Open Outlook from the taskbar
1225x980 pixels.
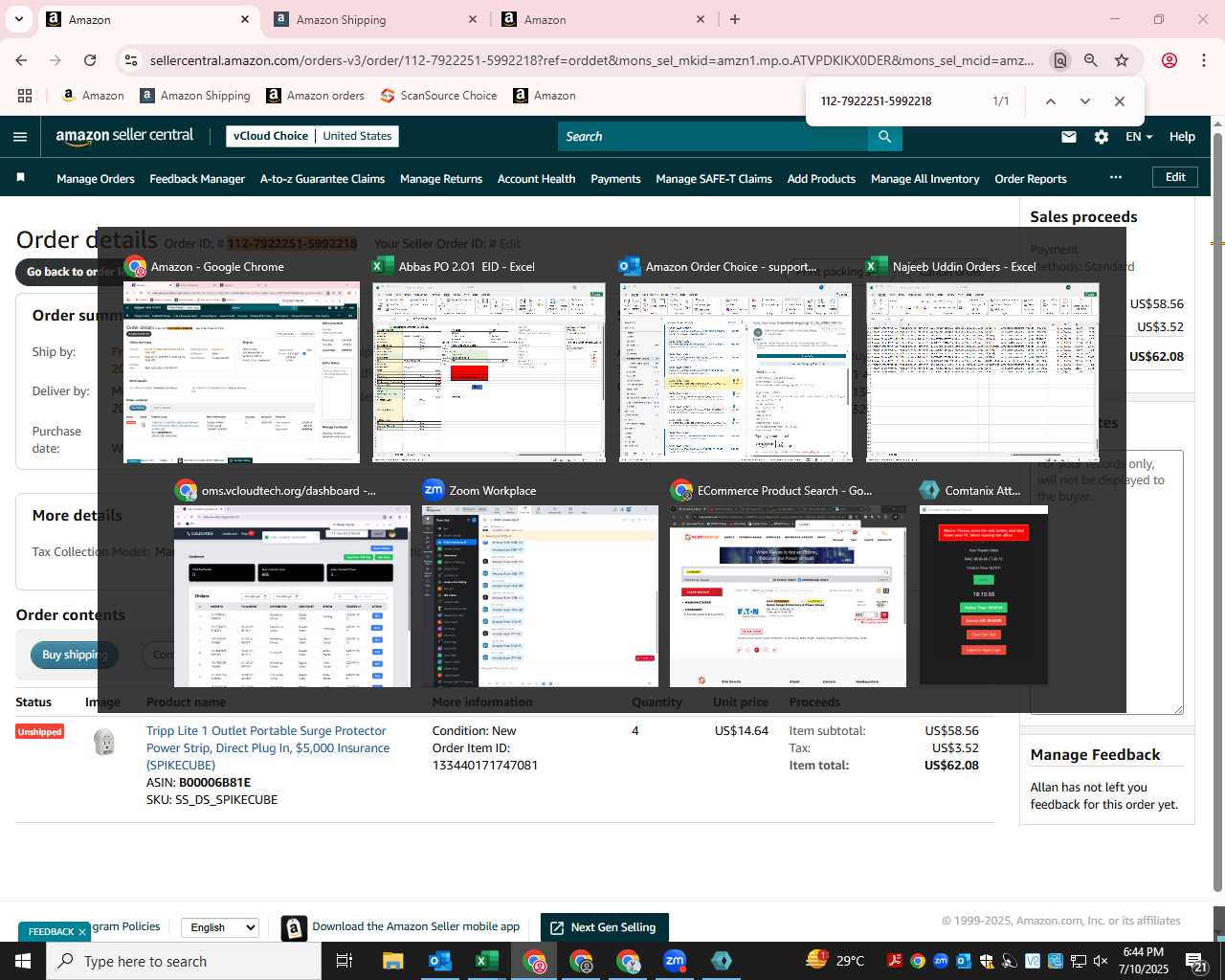pos(440,961)
